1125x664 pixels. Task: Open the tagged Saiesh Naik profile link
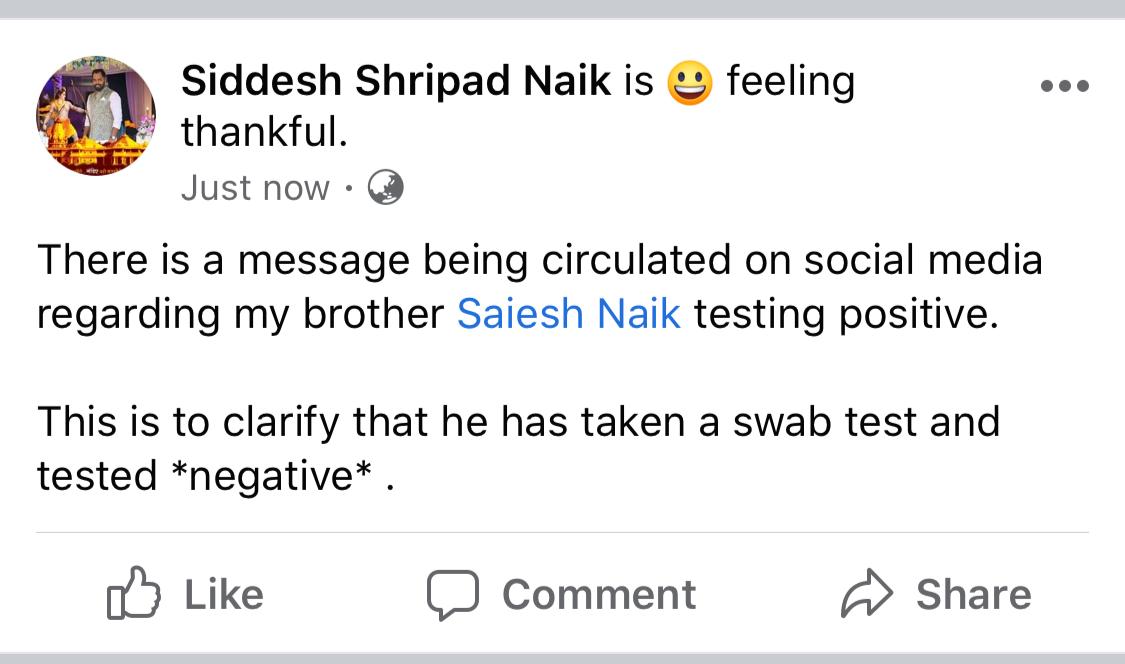(x=568, y=314)
